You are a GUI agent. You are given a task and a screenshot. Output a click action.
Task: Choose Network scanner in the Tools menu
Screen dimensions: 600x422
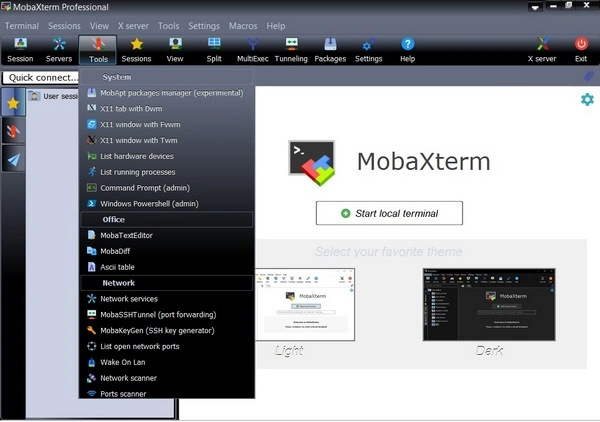pos(128,378)
